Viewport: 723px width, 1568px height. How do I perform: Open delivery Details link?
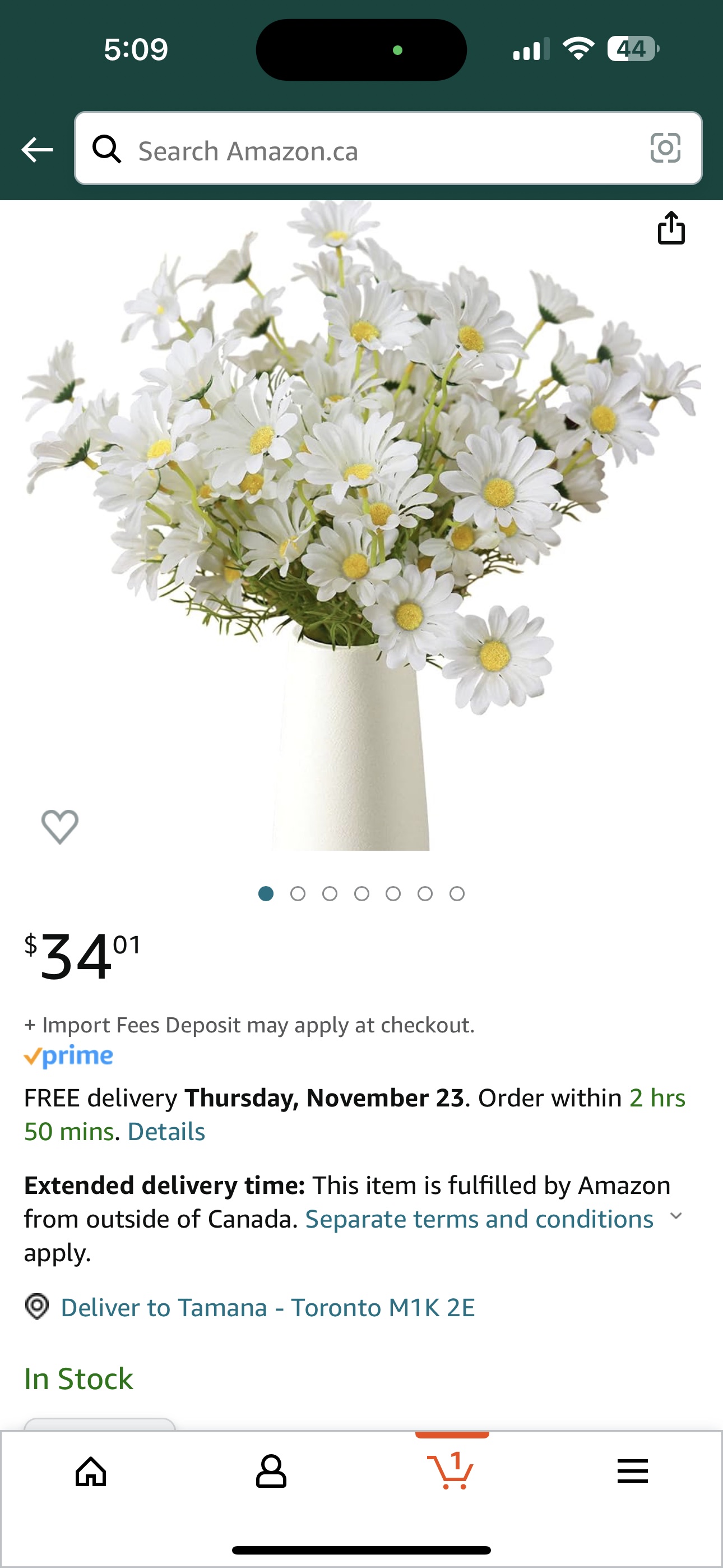(166, 1132)
